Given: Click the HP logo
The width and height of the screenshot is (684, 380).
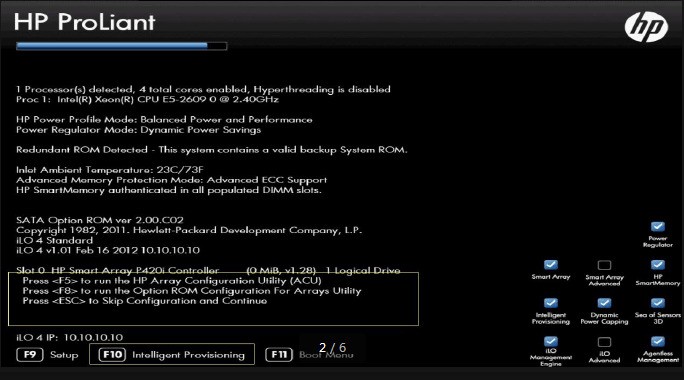Looking at the screenshot, I should point(646,27).
